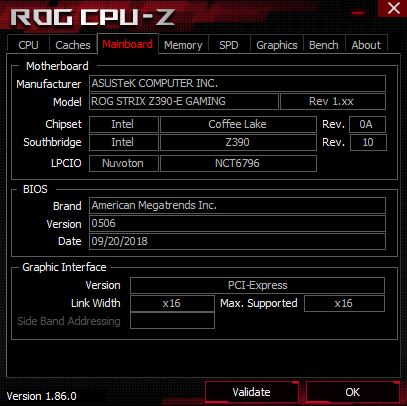Click the BIOS Version field 0506
This screenshot has width=407, height=406.
(237, 223)
